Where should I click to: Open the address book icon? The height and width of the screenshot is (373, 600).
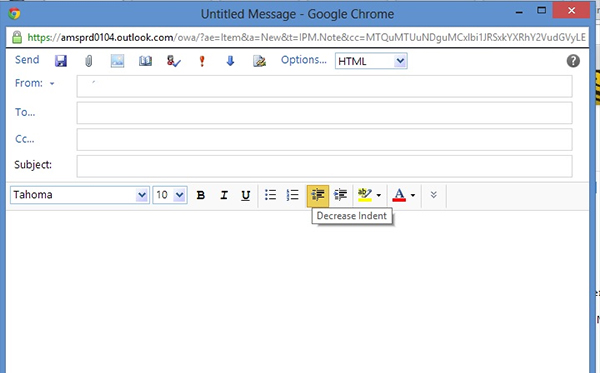click(x=145, y=61)
